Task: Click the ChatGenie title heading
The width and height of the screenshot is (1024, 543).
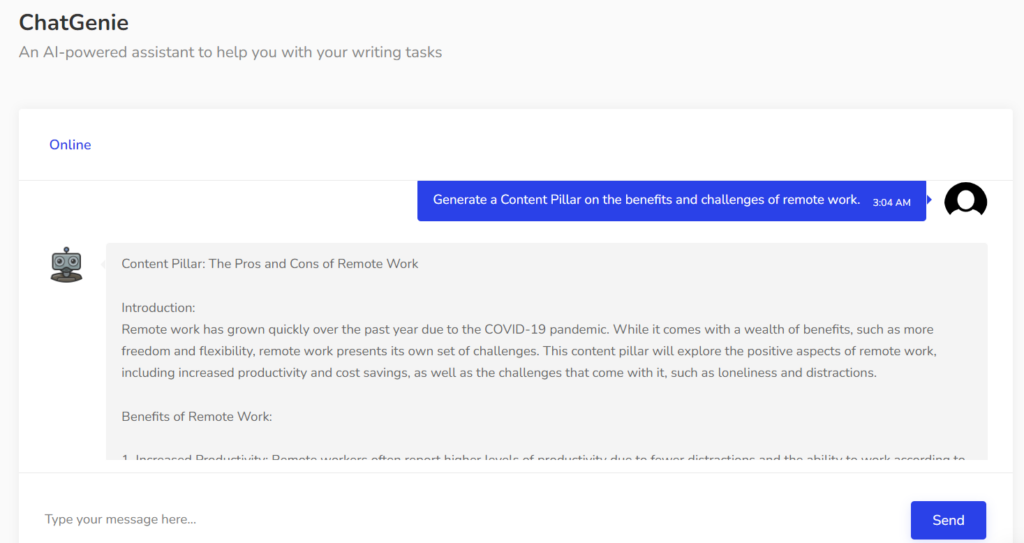Action: click(74, 22)
